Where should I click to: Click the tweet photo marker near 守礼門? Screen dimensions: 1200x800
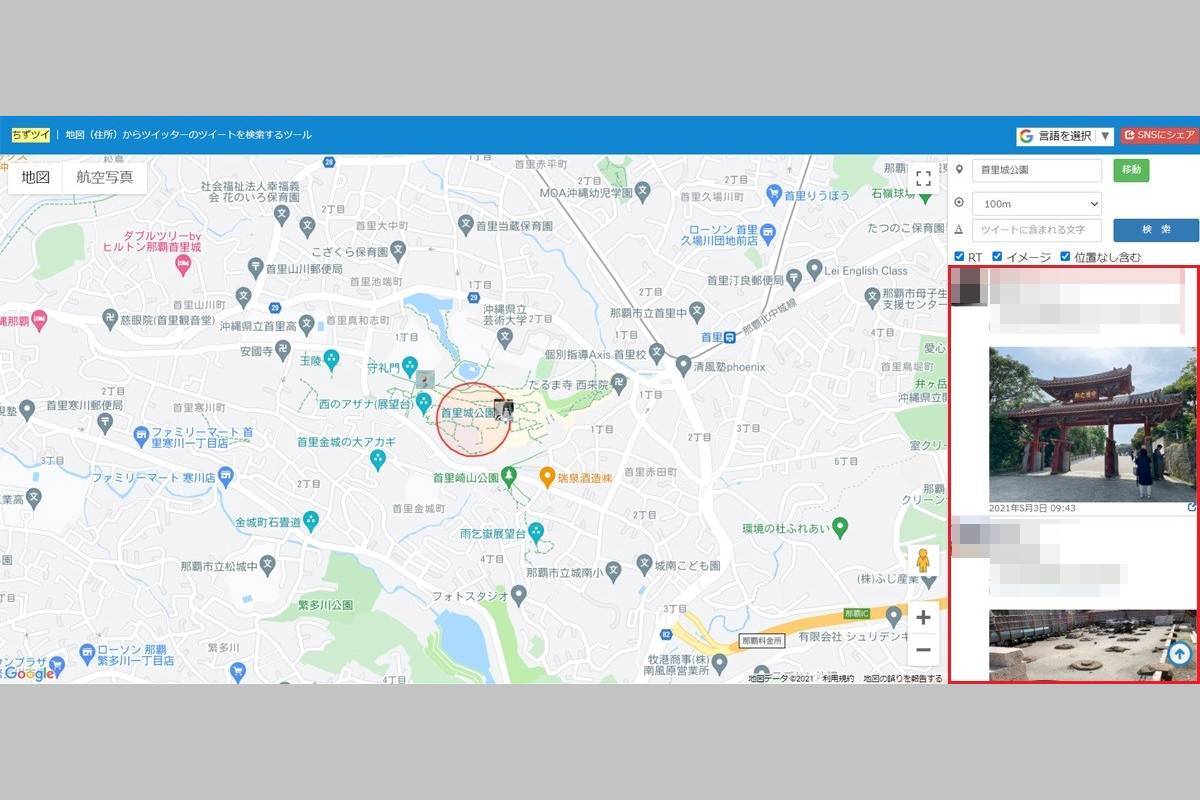point(425,379)
